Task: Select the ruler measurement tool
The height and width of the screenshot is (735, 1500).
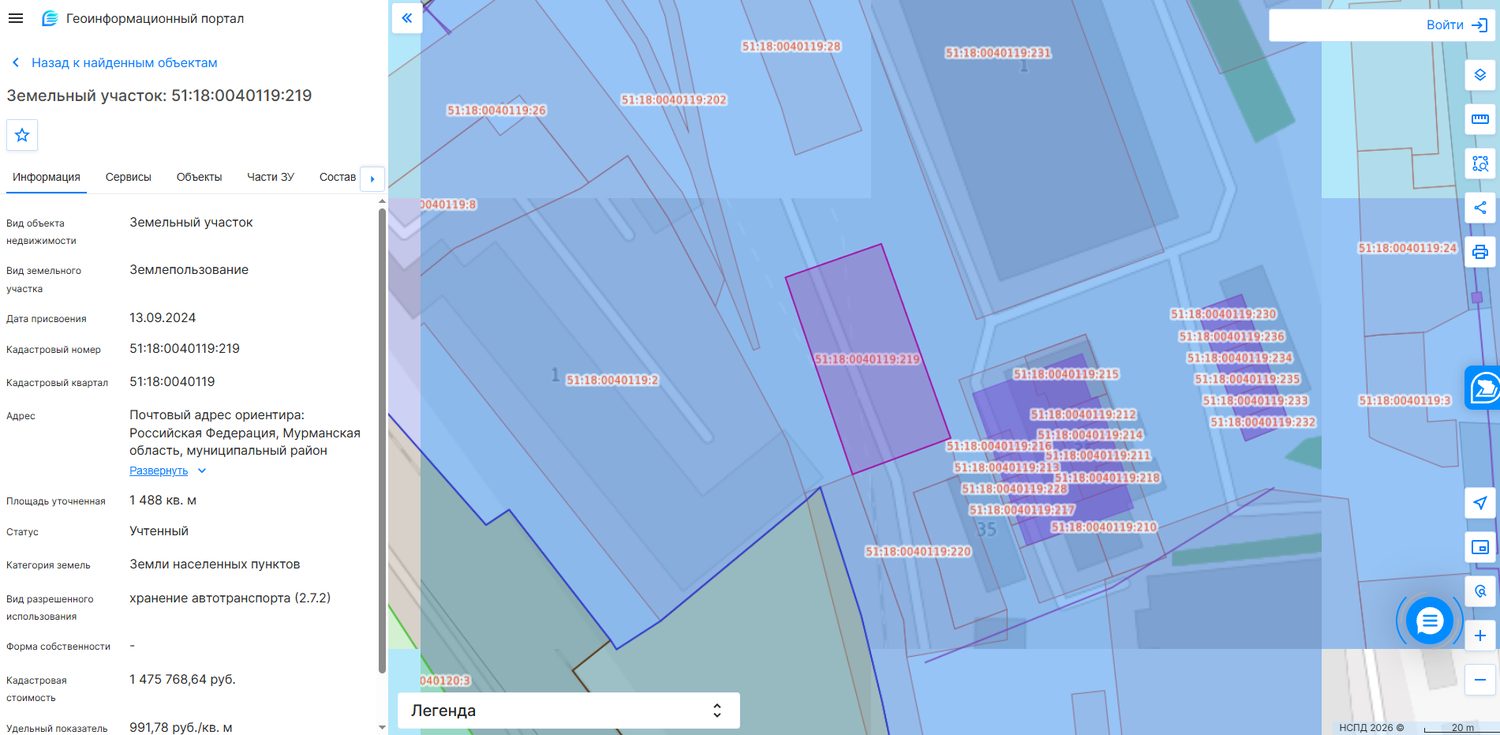Action: pos(1480,120)
